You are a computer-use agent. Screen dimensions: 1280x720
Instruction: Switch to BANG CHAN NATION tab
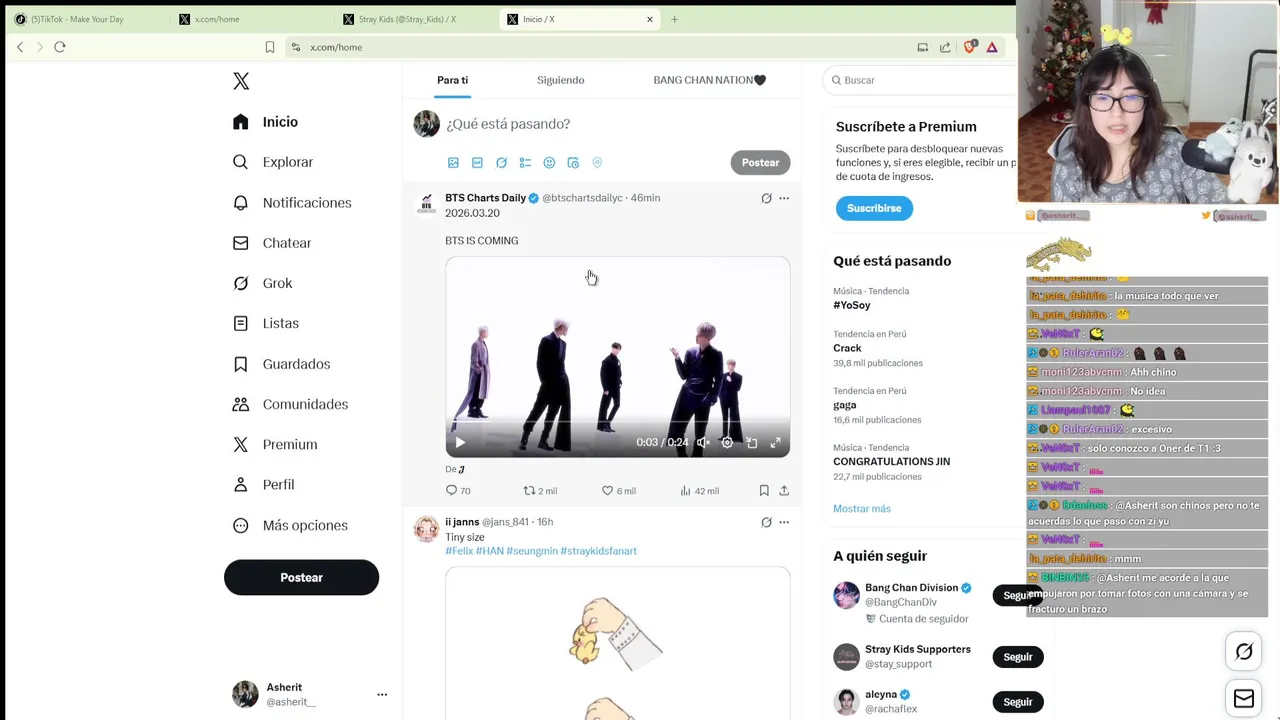709,80
